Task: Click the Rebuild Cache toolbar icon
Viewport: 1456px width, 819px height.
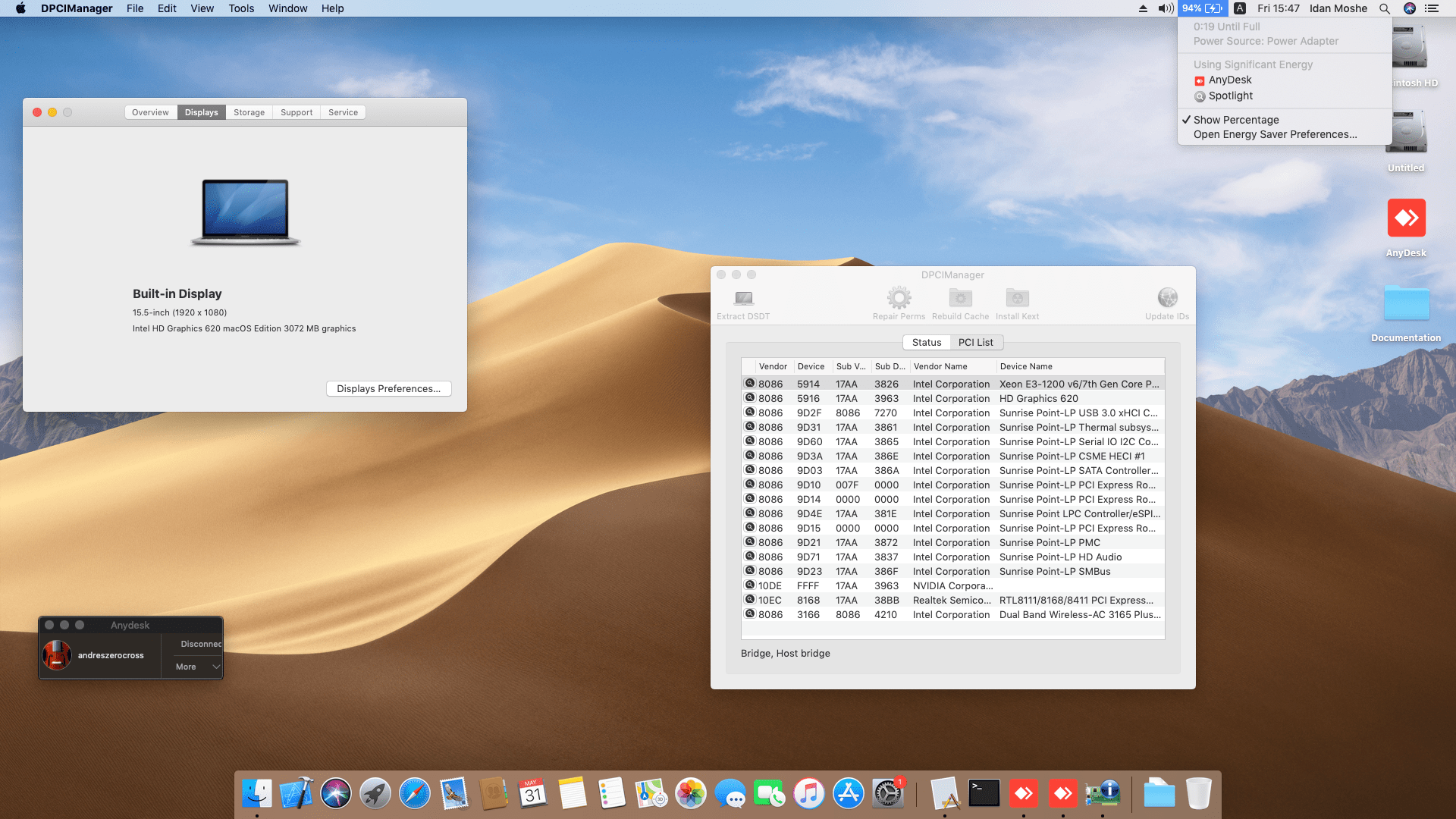Action: (x=960, y=298)
